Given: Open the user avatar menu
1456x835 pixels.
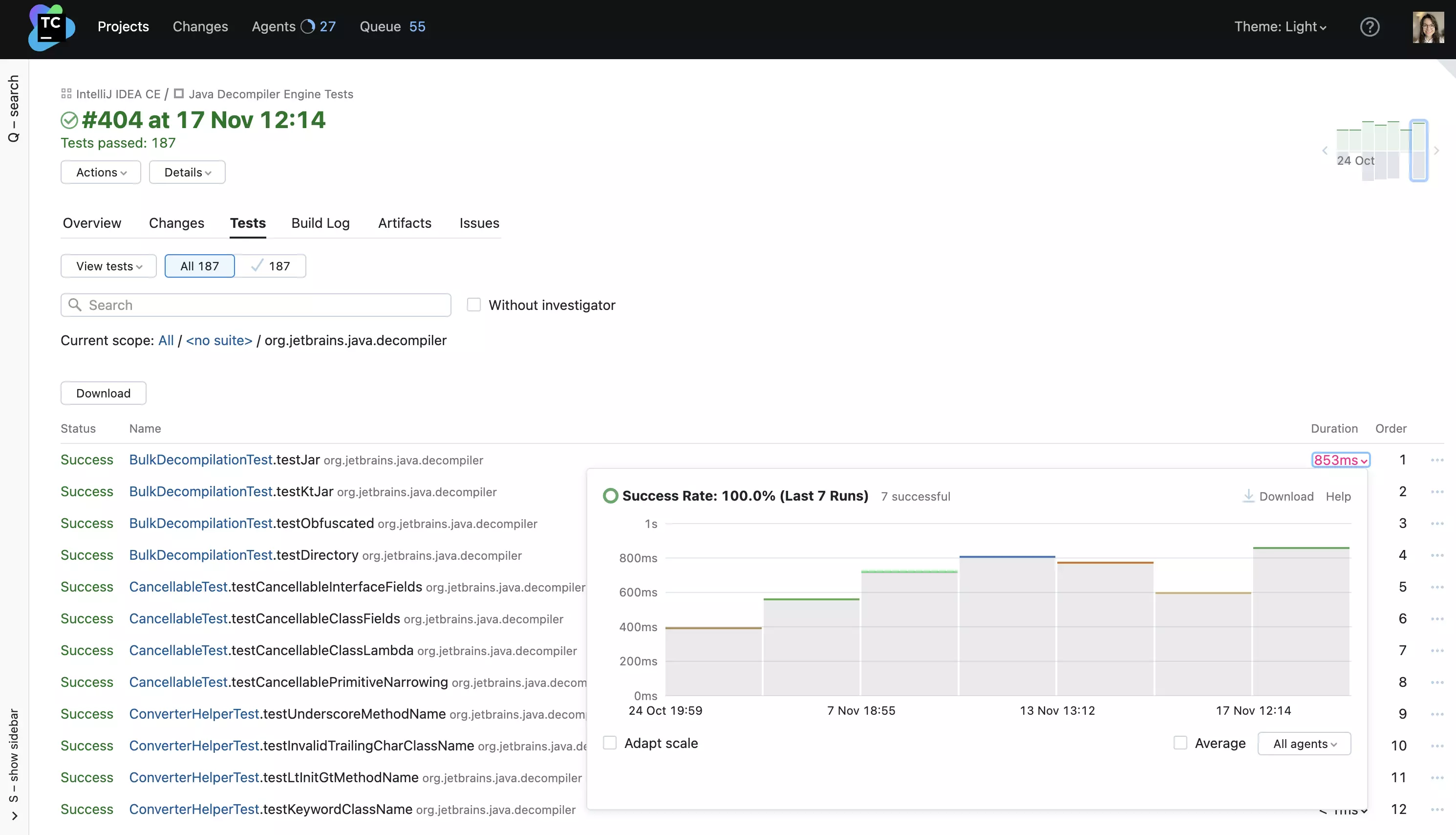Looking at the screenshot, I should point(1428,27).
